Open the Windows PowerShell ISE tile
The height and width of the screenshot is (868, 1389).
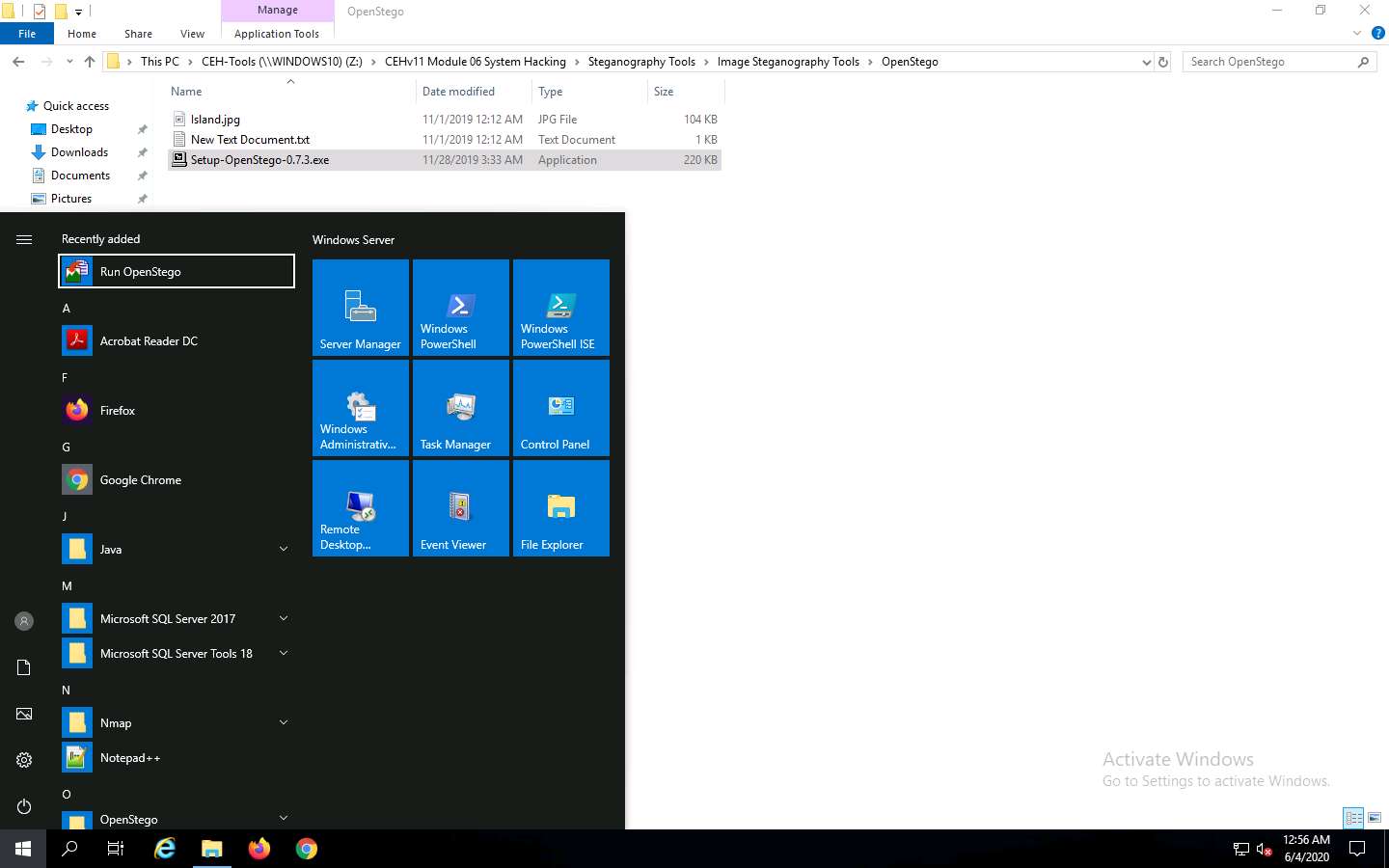click(561, 308)
